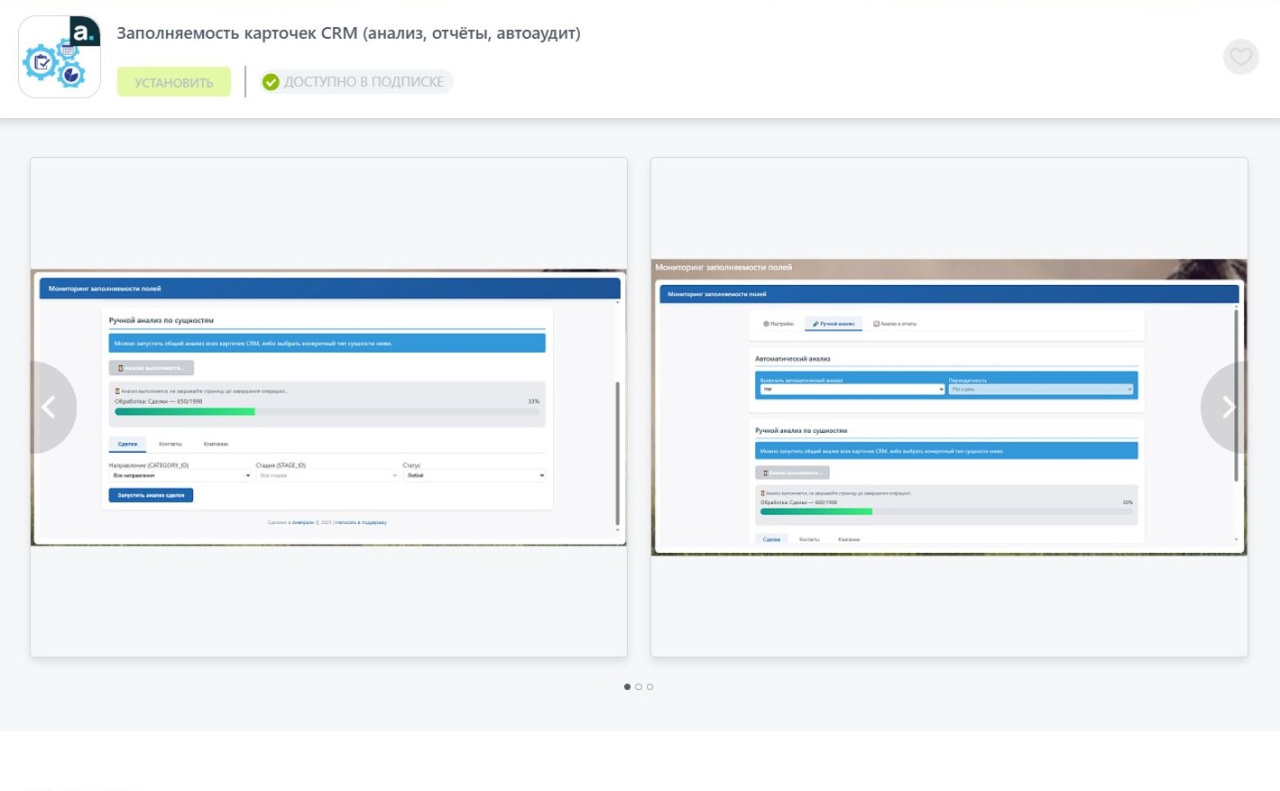The height and width of the screenshot is (791, 1280).
Task: Open the Настройки gear tab in the right screenshot
Action: [x=778, y=324]
